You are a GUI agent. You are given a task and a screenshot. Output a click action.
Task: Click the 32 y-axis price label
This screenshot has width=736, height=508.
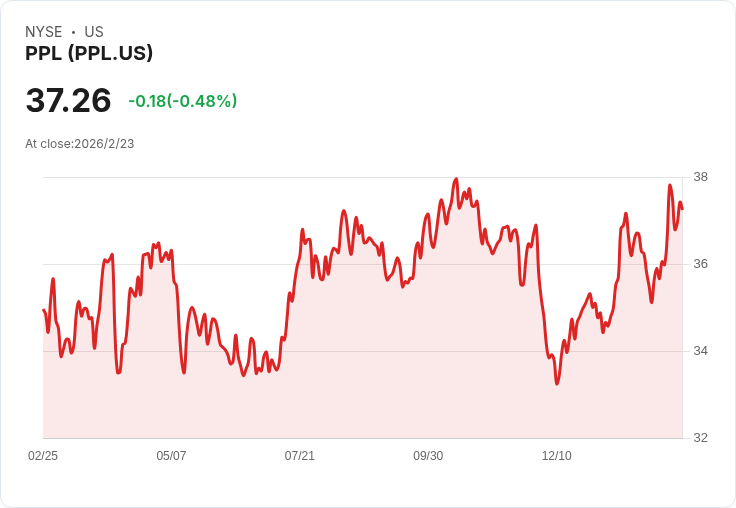701,438
